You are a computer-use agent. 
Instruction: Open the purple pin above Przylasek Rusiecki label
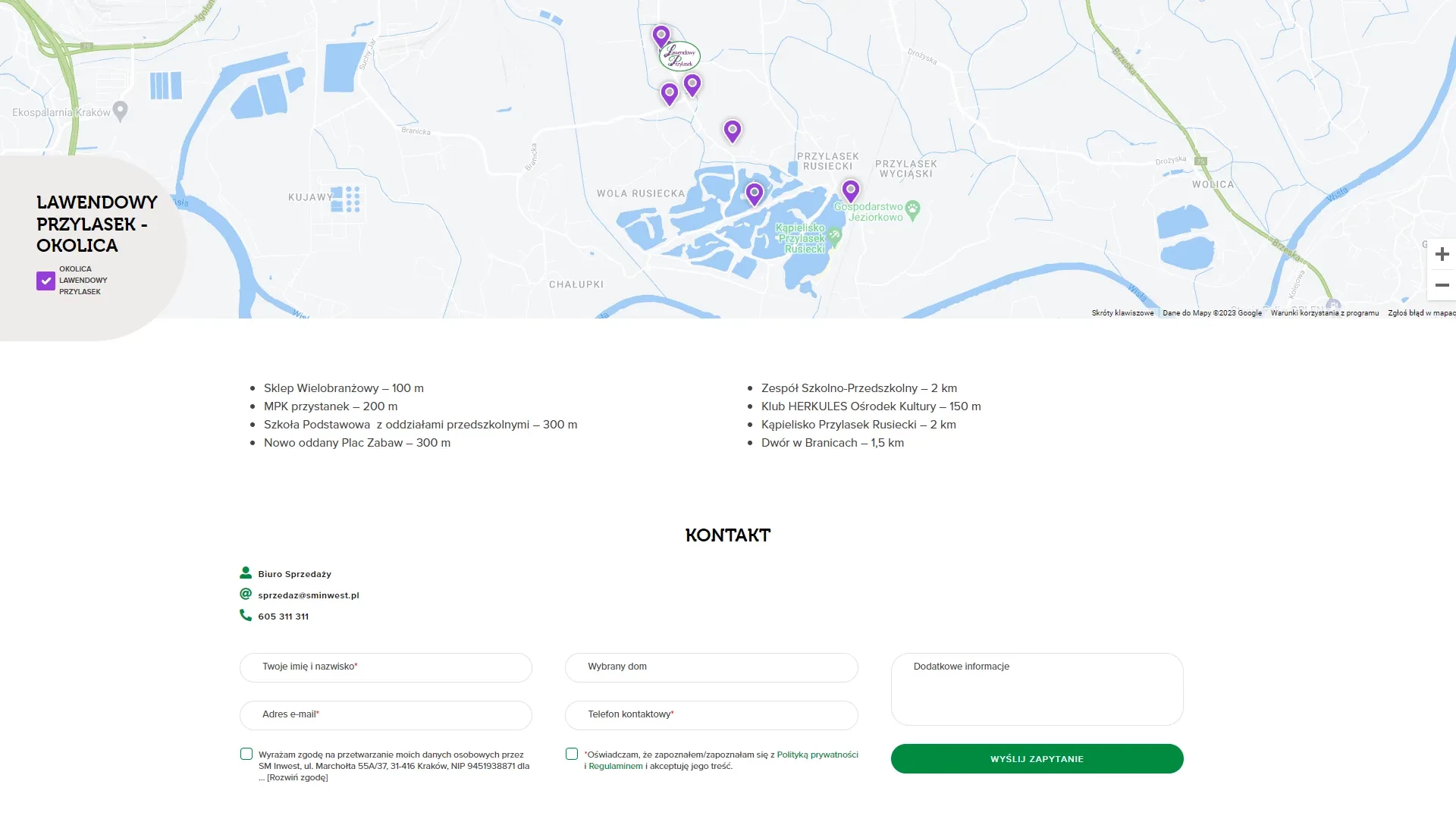tap(732, 132)
